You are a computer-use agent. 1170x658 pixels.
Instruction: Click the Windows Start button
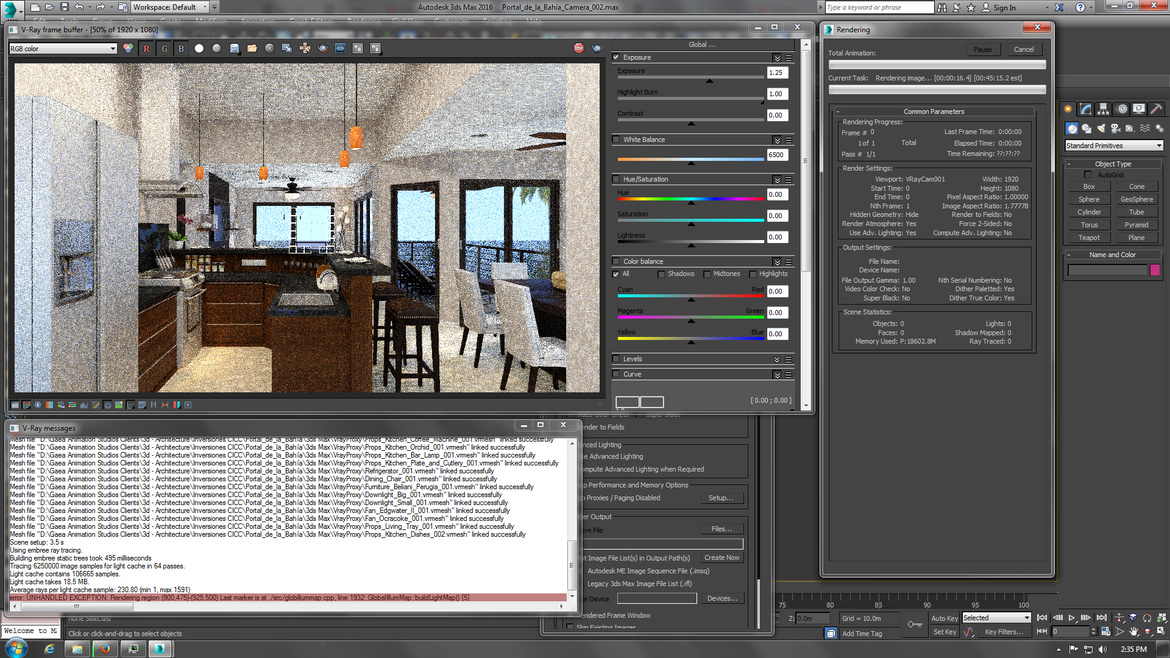[15, 648]
